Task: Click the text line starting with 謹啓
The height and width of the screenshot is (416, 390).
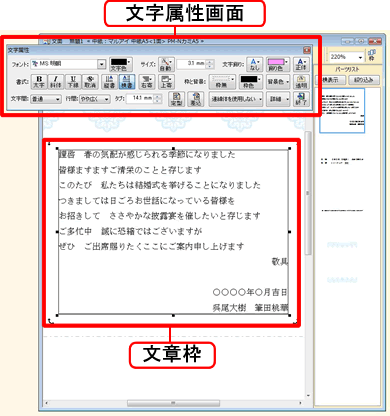Action: (x=147, y=155)
